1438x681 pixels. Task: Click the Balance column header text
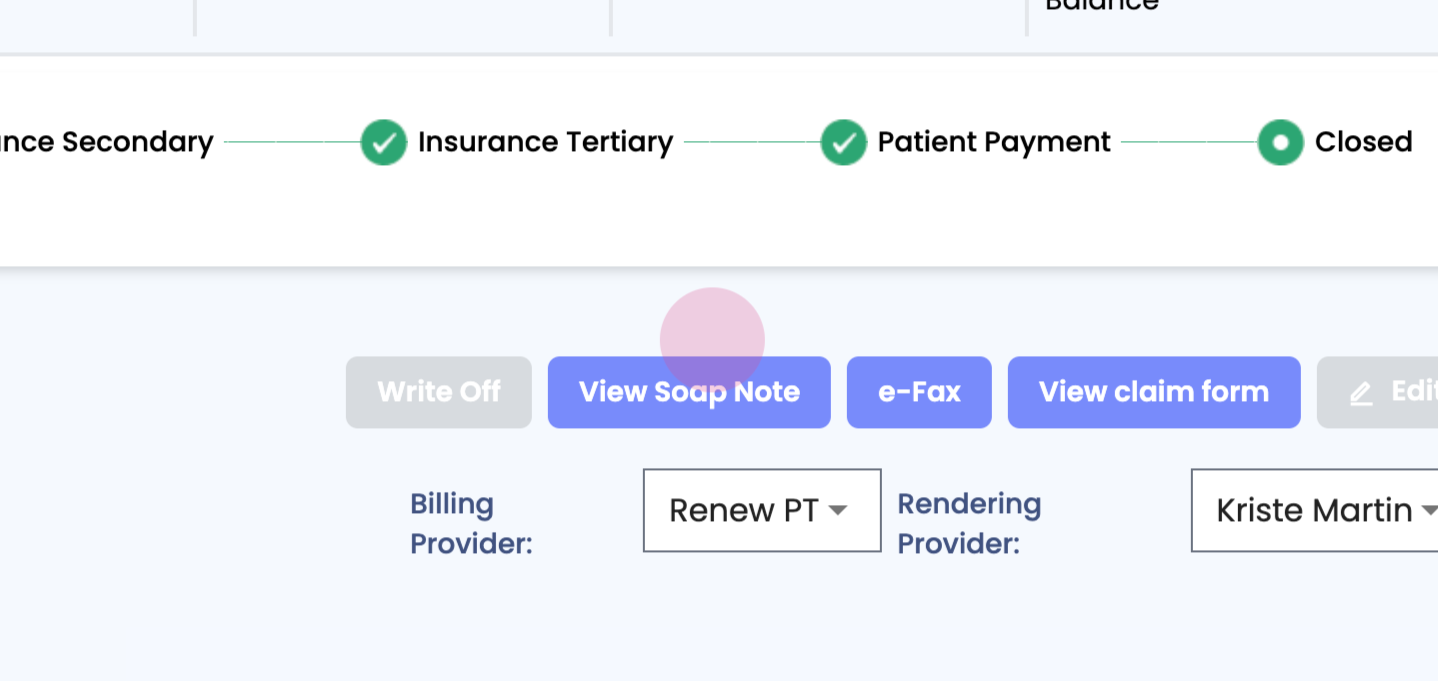pos(1101,5)
